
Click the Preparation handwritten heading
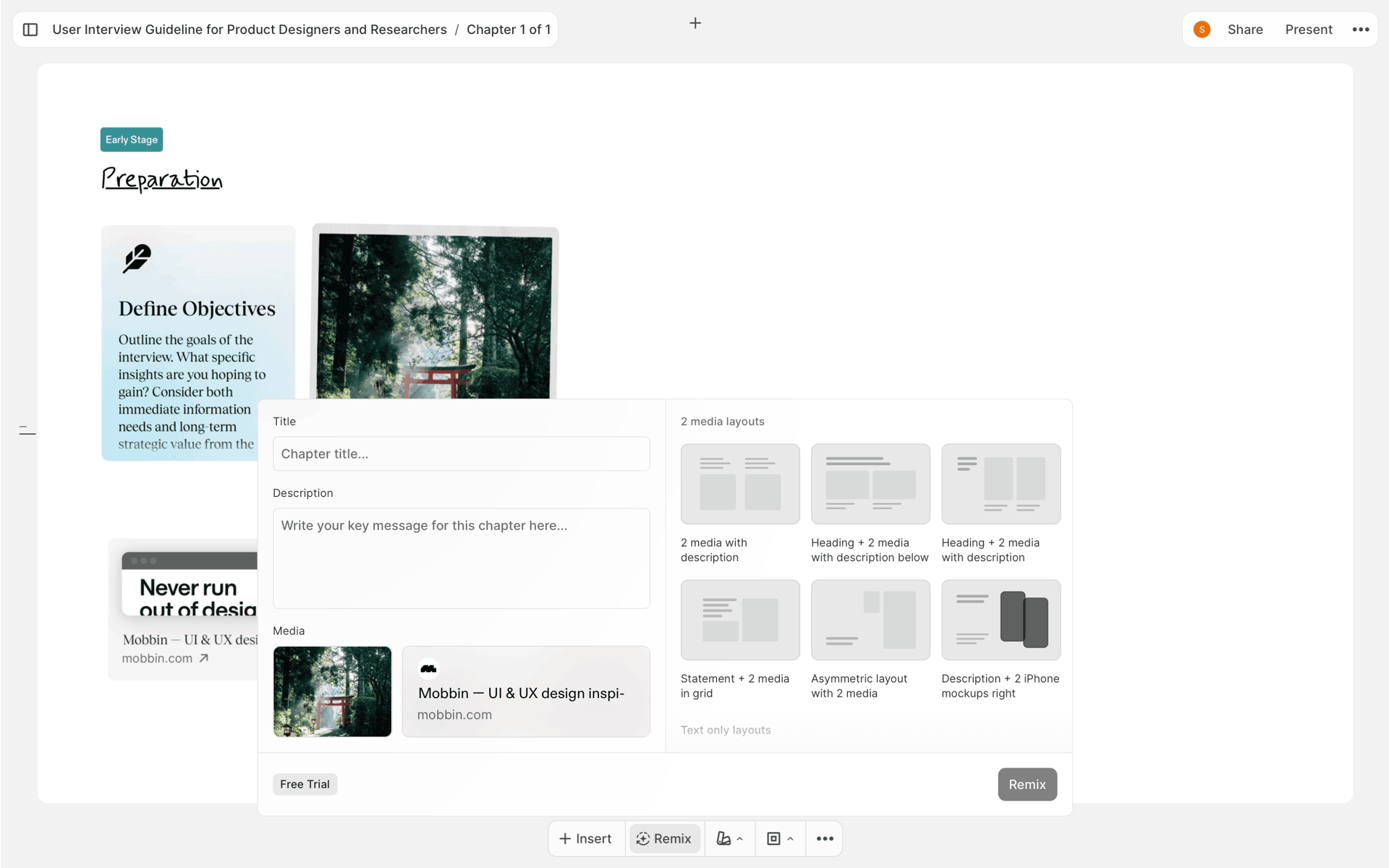click(x=162, y=179)
